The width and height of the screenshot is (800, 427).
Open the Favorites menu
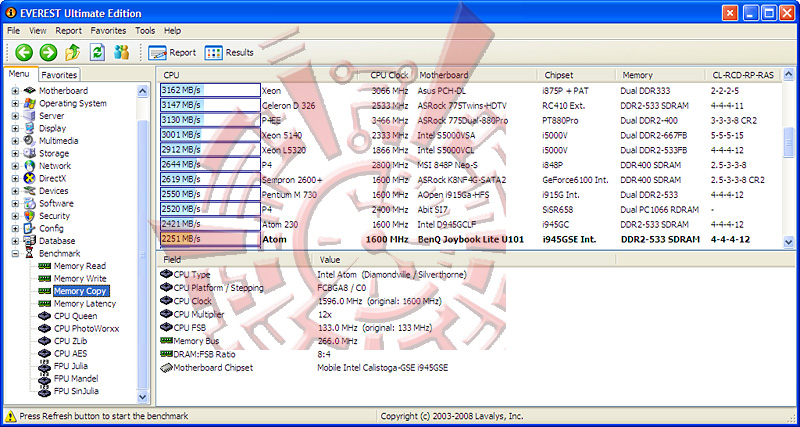(108, 31)
